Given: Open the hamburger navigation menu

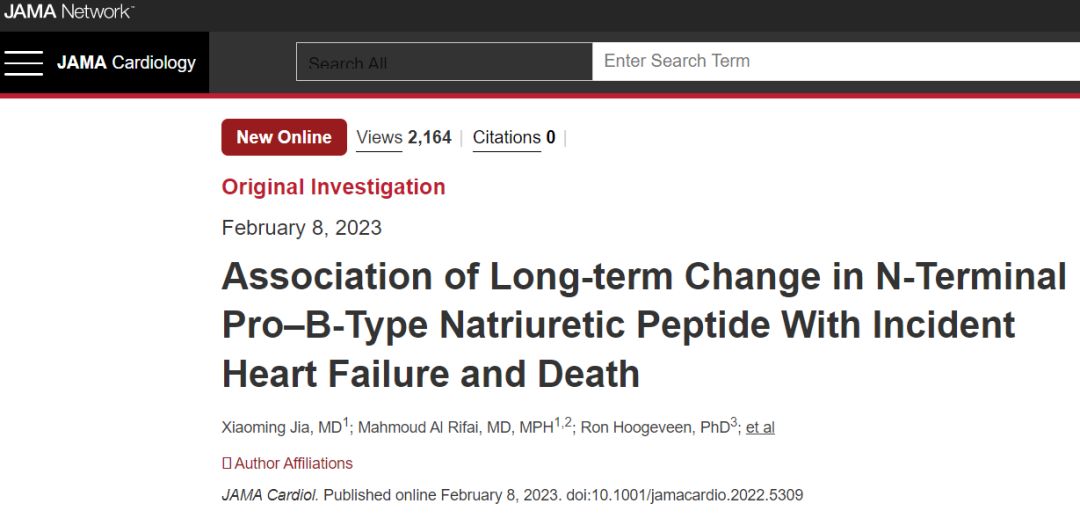Looking at the screenshot, I should click(23, 63).
